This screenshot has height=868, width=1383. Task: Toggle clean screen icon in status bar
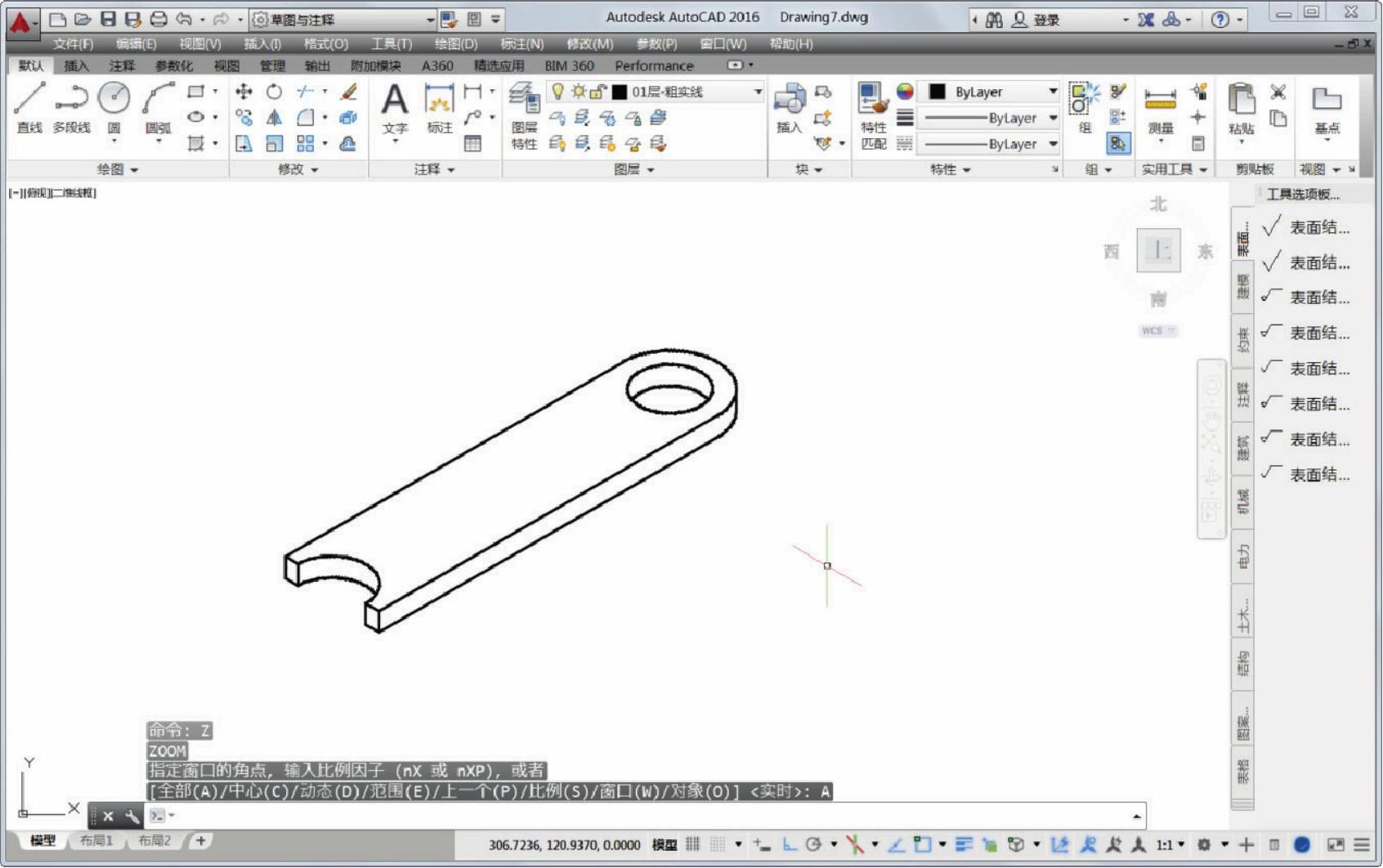coord(1336,844)
